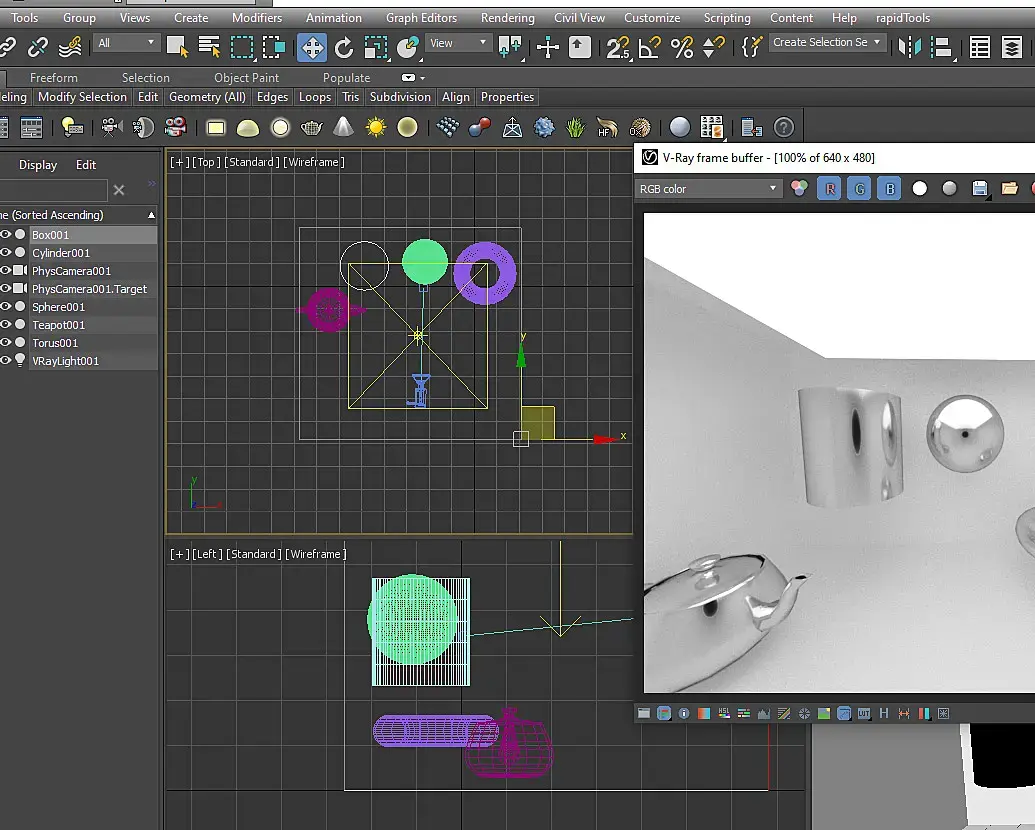Toggle the Percent Snap tool
This screenshot has width=1035, height=830.
[682, 47]
